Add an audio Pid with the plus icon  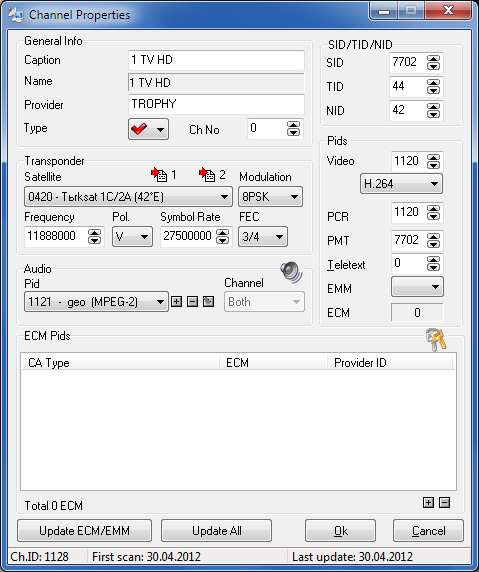coord(177,302)
